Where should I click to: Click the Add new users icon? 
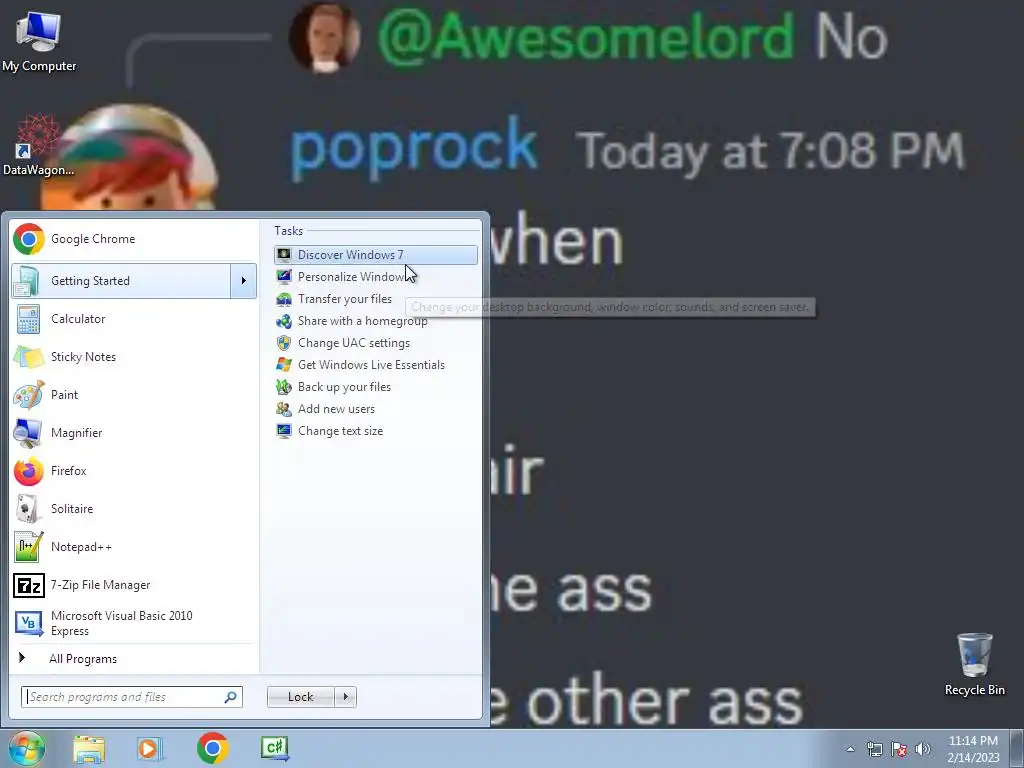(x=284, y=409)
